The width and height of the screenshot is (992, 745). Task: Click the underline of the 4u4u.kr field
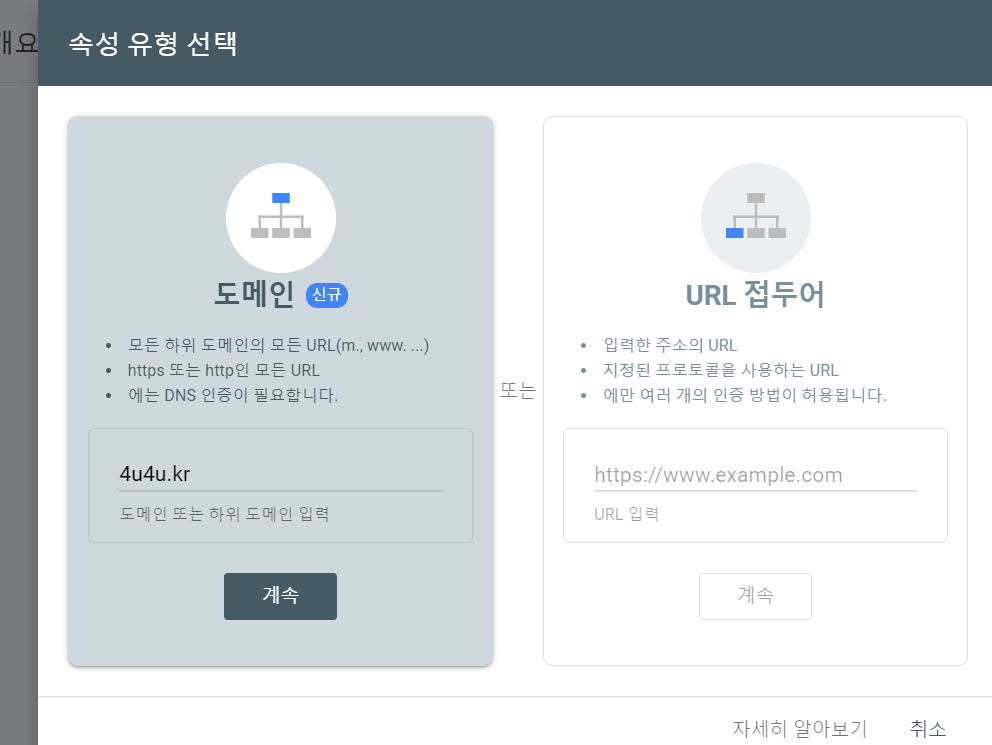click(280, 490)
